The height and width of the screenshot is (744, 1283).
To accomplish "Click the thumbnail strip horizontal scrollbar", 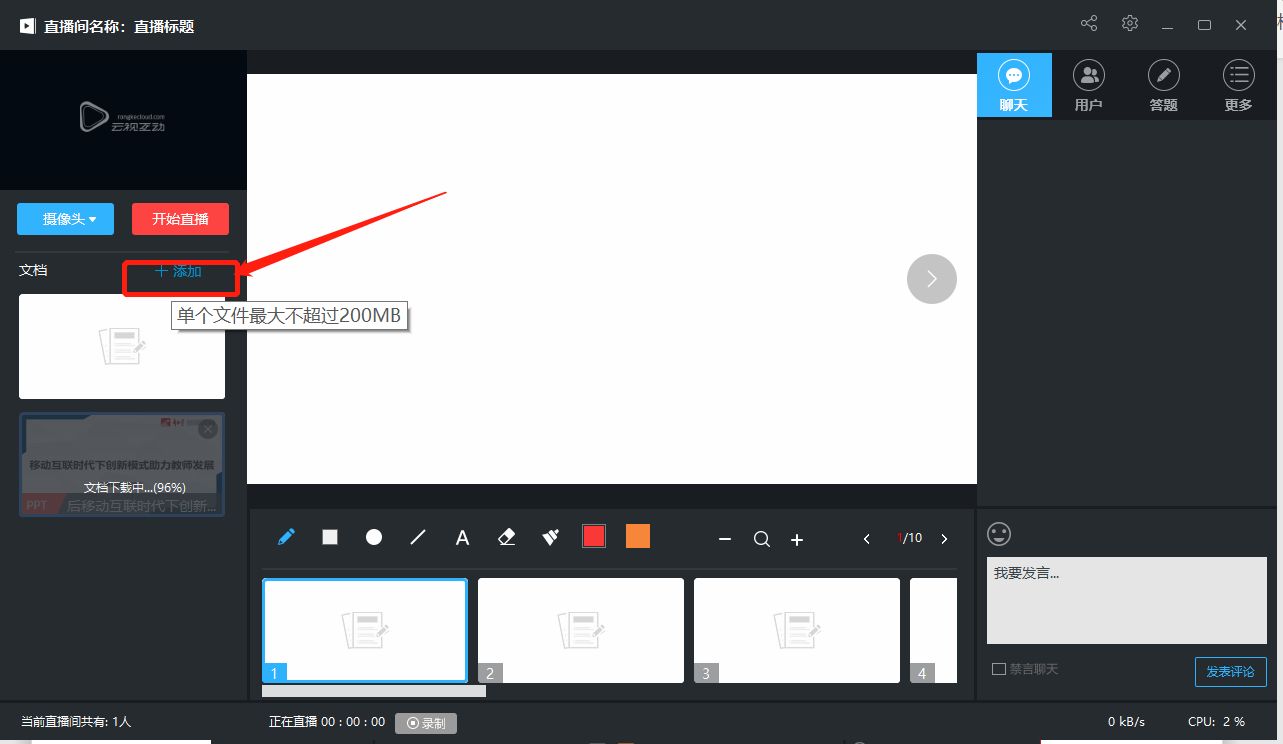I will tap(374, 691).
